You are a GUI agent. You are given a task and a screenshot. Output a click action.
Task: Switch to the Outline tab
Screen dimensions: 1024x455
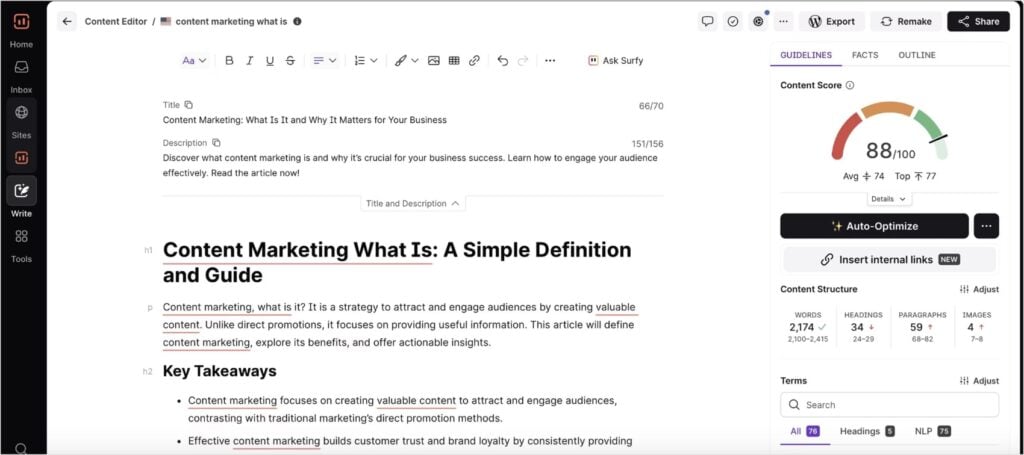(x=917, y=55)
